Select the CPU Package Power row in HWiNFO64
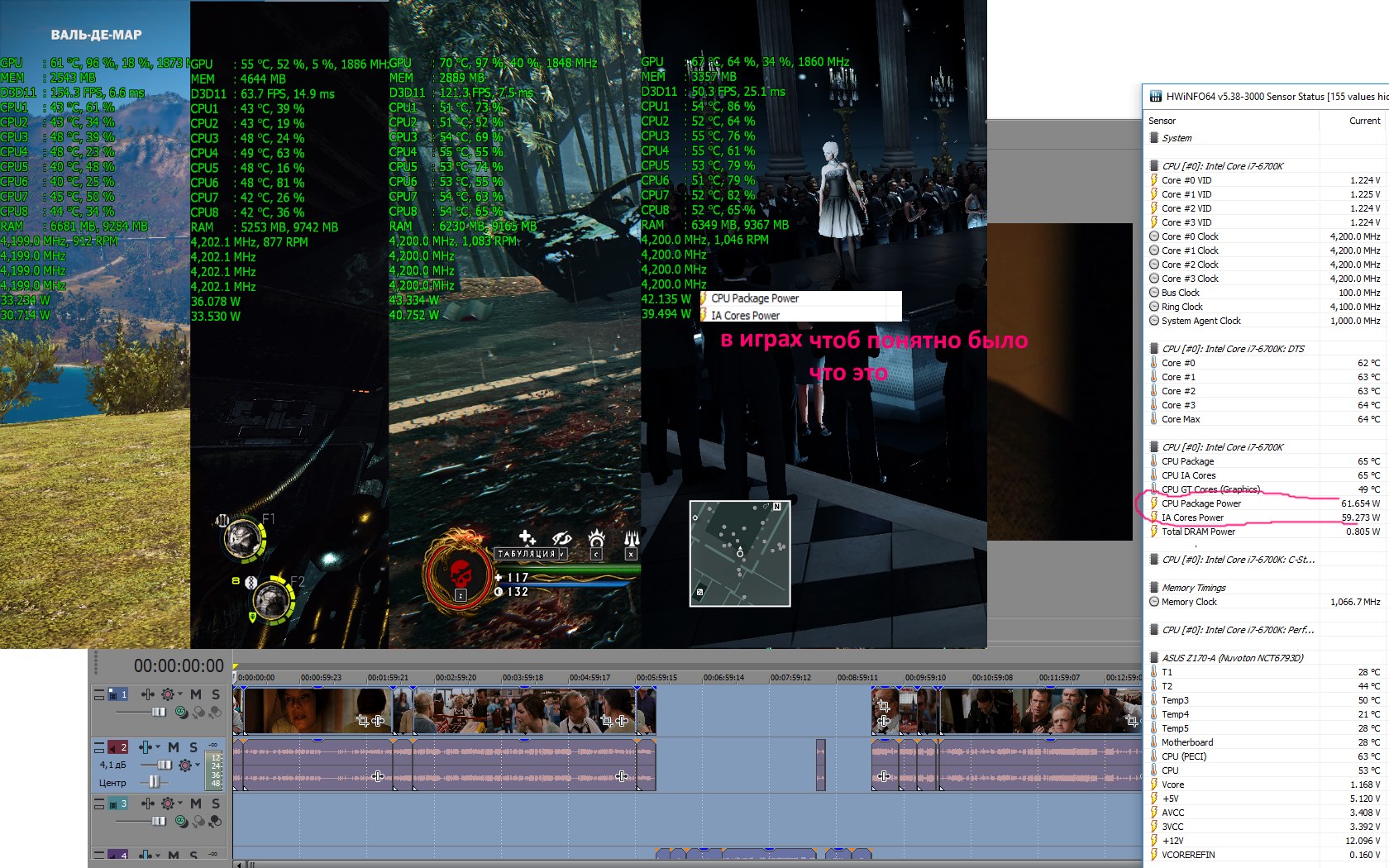 click(1265, 503)
